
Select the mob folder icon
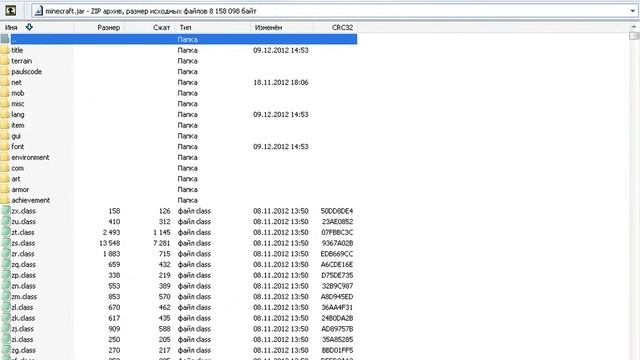click(x=5, y=93)
